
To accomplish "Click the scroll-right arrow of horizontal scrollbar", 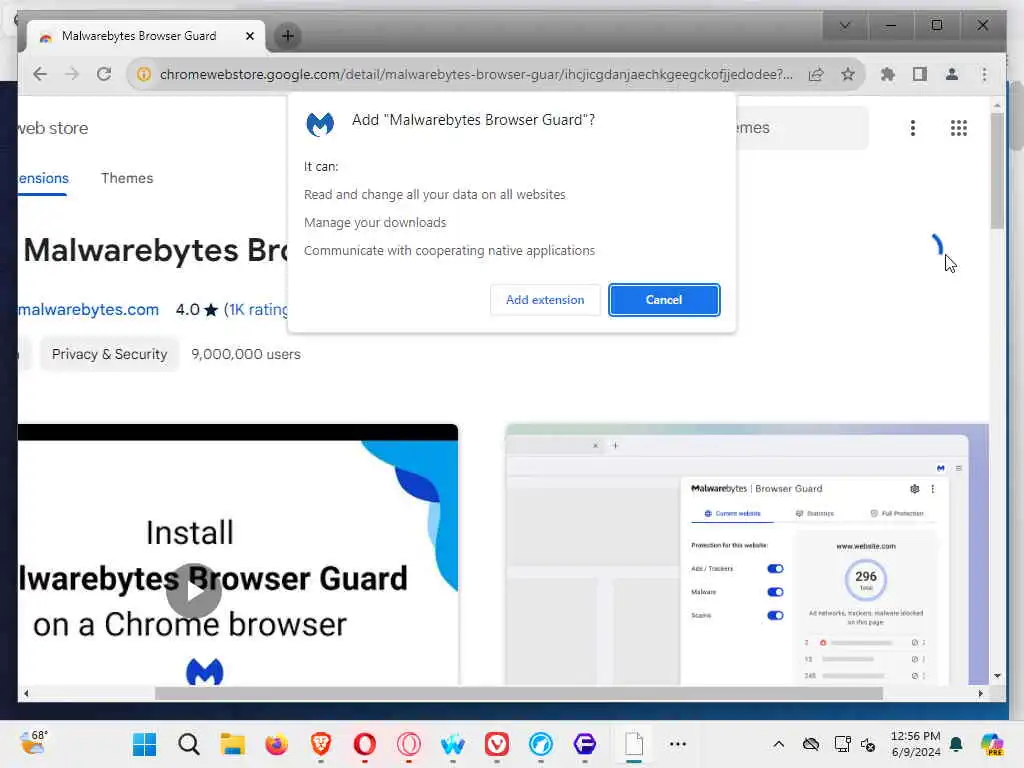I will tap(980, 694).
